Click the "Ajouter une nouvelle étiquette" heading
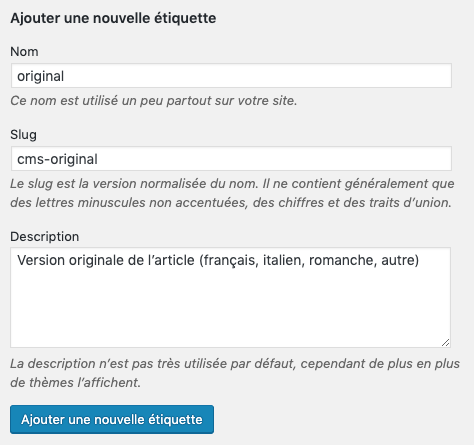 click(113, 18)
